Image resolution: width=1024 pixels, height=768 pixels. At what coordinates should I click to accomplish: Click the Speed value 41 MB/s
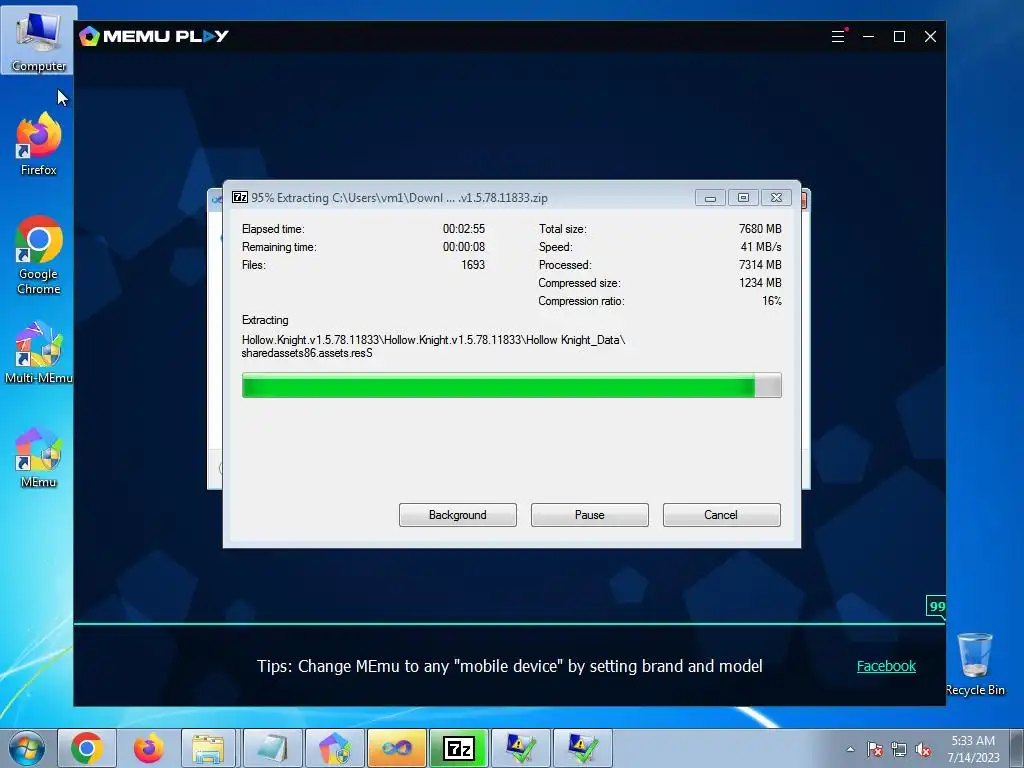point(761,247)
